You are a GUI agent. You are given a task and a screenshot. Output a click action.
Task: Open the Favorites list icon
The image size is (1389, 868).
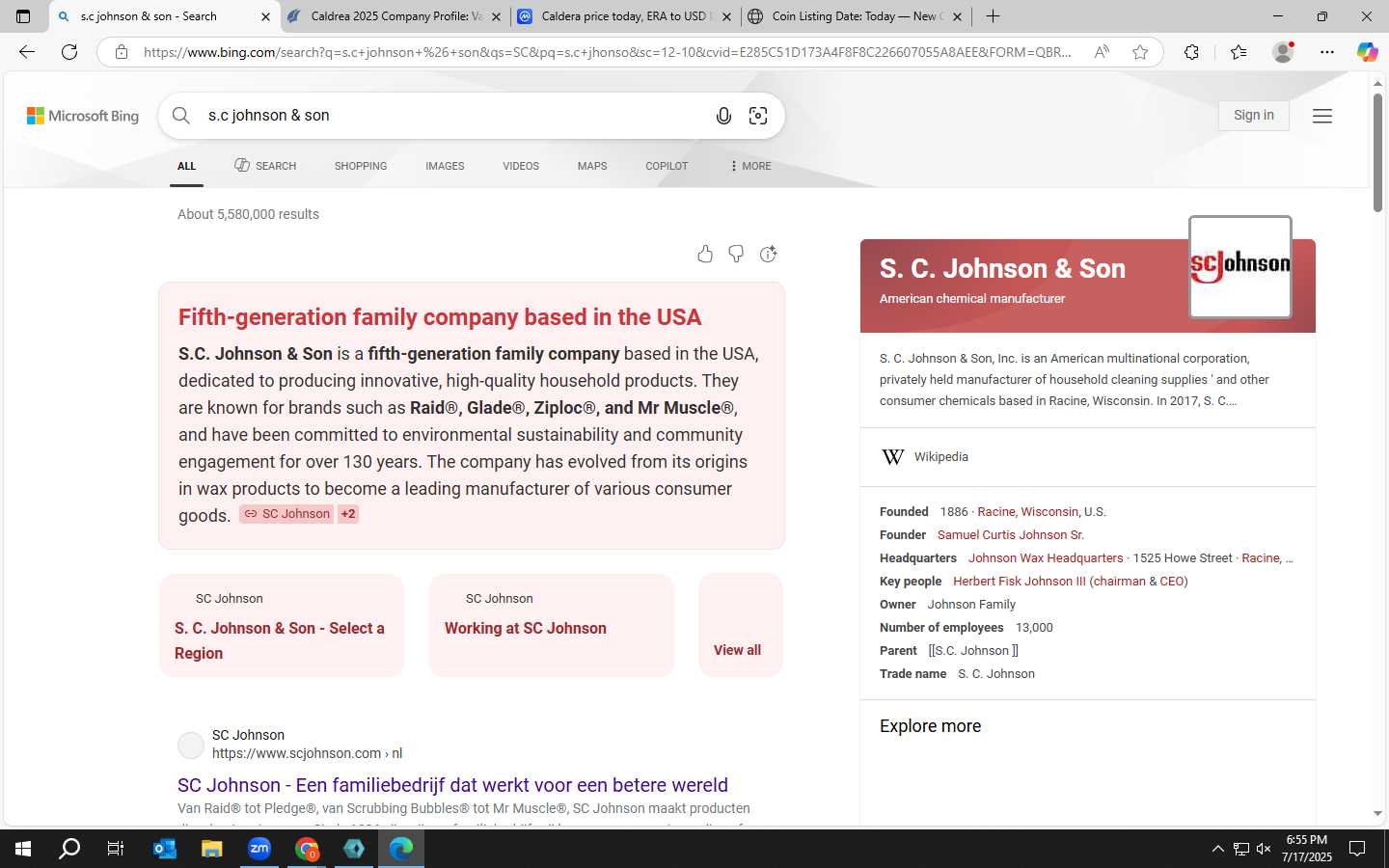1239,52
